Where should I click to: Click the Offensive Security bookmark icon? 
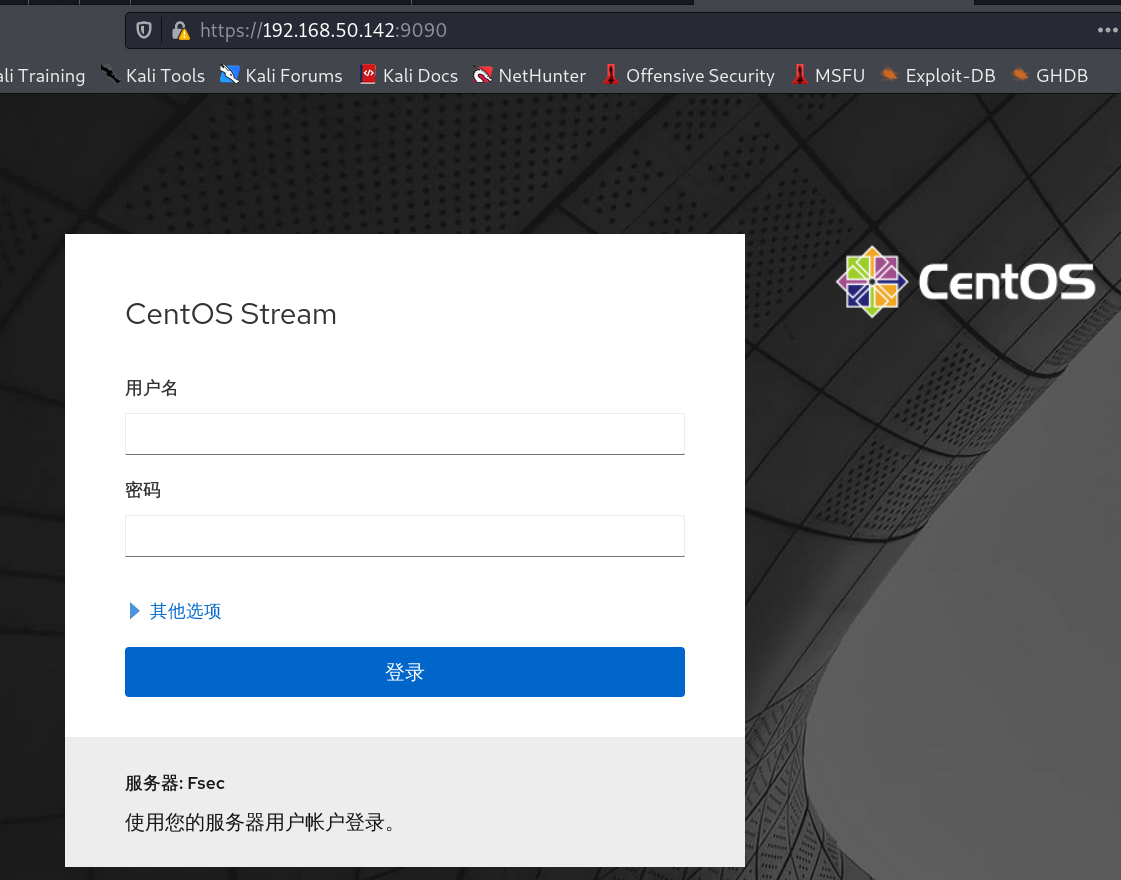[610, 74]
